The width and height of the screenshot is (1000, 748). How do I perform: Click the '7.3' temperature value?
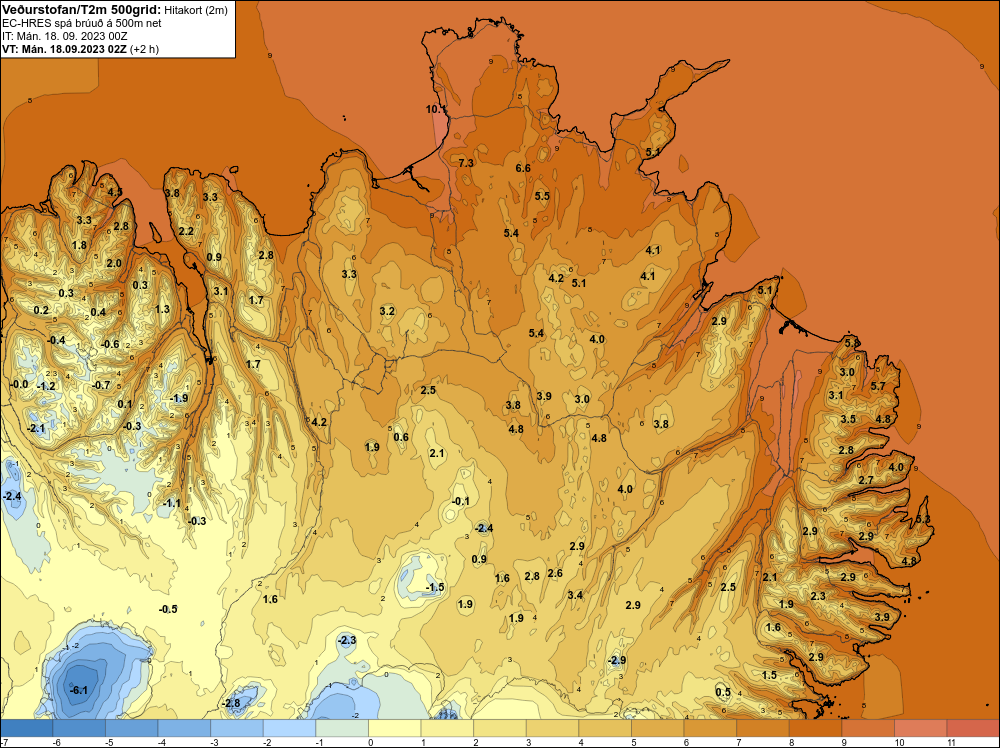466,163
